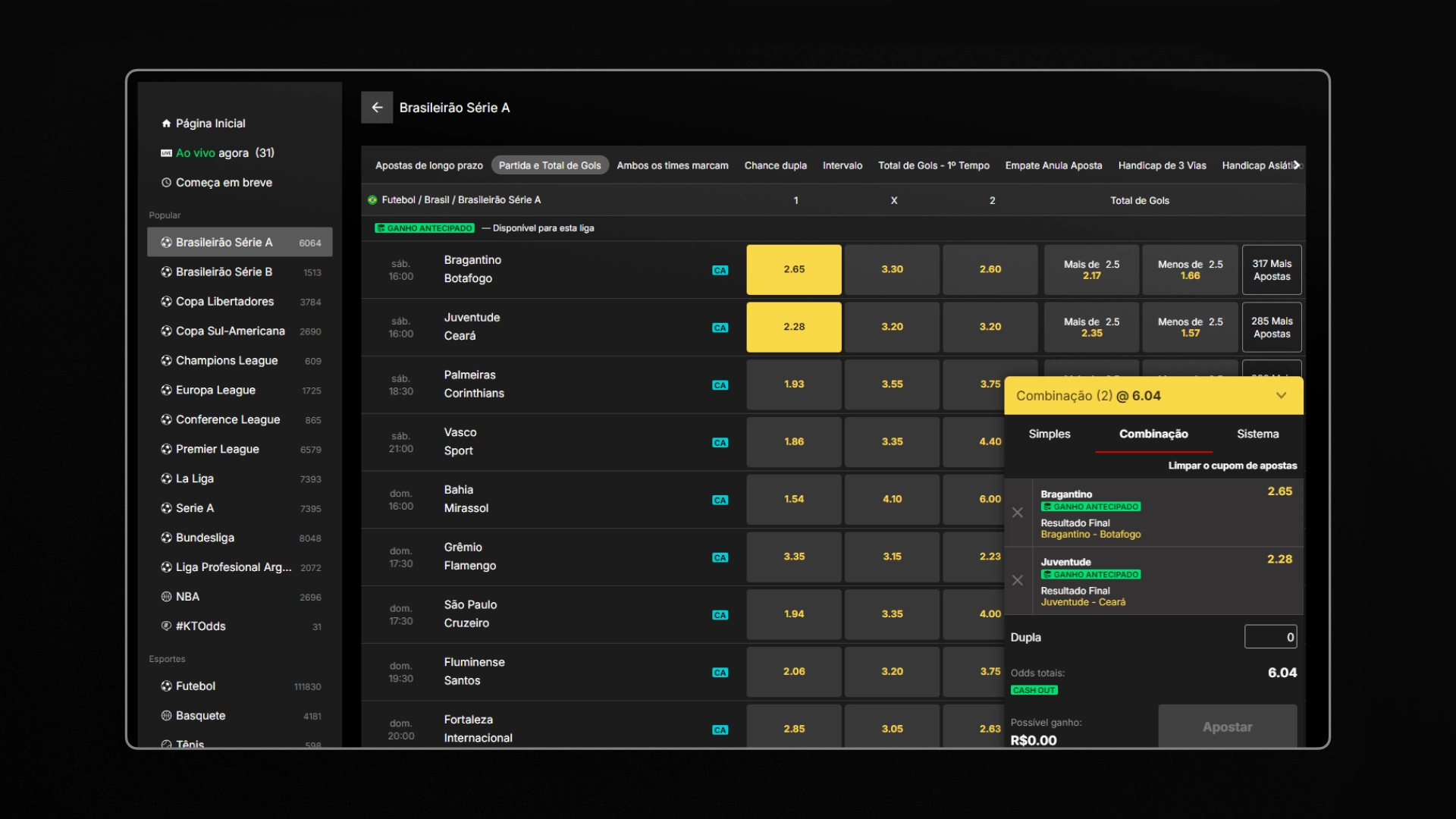The width and height of the screenshot is (1456, 819).
Task: Open Bundesliga in sidebar
Action: pos(240,538)
